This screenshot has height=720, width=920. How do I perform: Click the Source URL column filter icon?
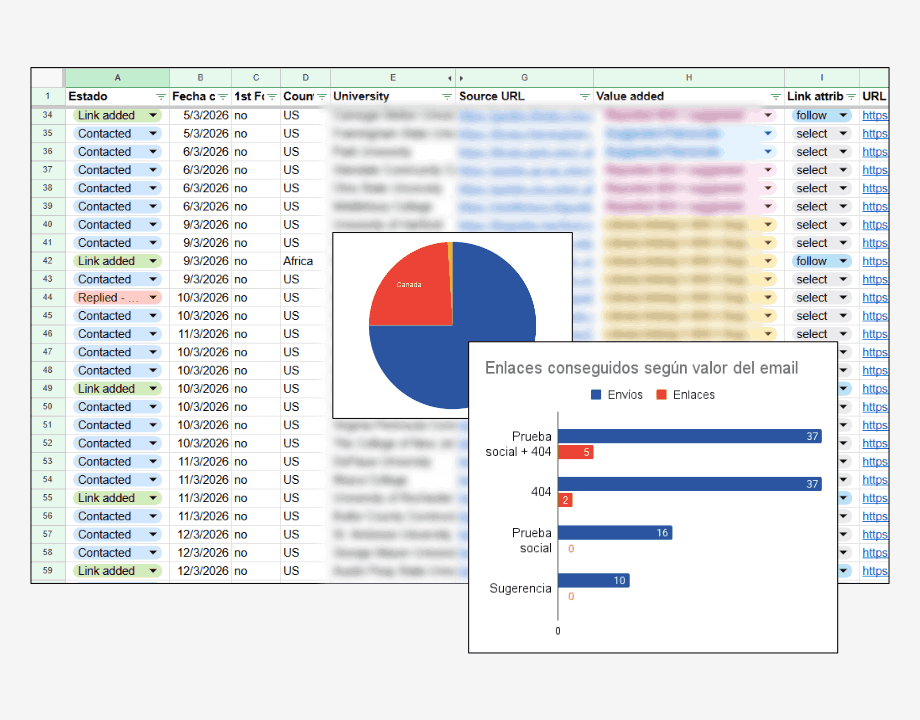click(x=585, y=97)
